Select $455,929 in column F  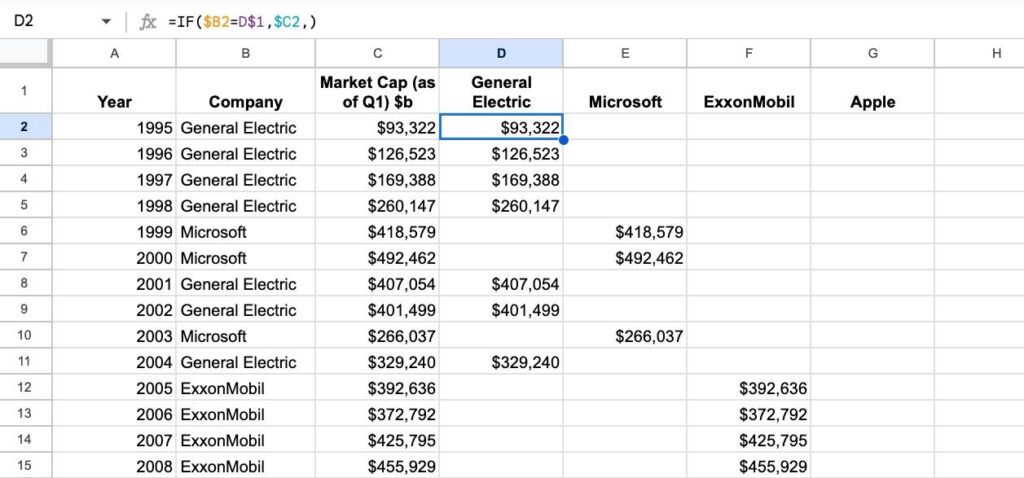748,466
